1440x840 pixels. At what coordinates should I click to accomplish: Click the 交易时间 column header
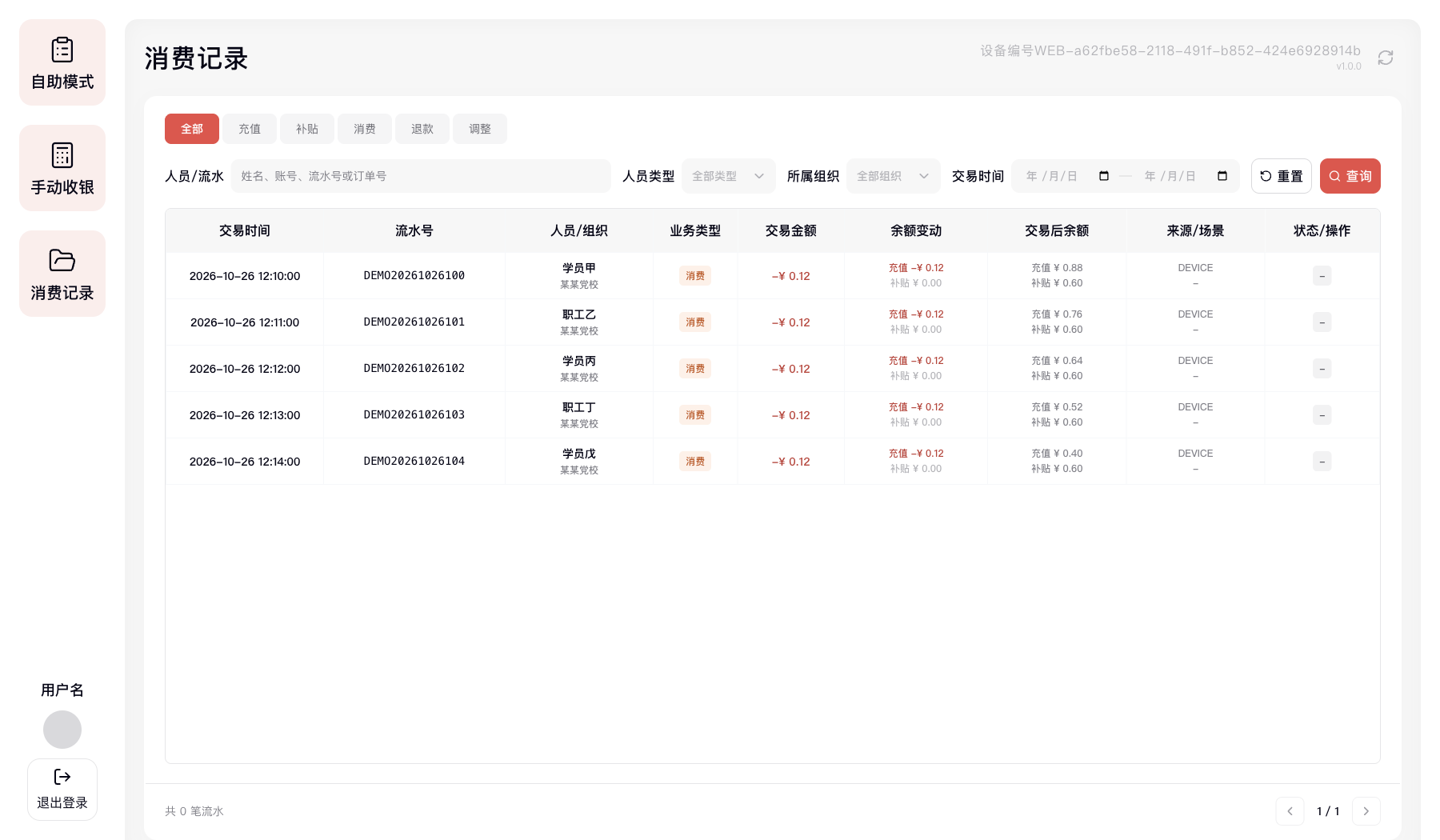coord(245,230)
